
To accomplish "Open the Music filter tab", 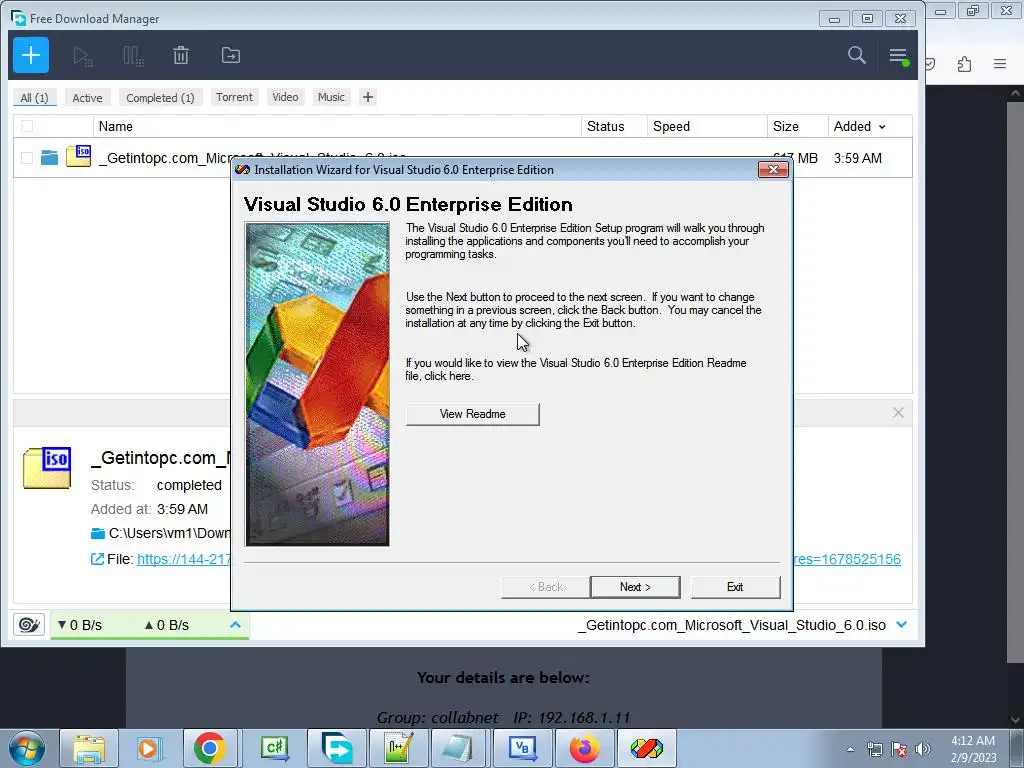I will pyautogui.click(x=331, y=97).
